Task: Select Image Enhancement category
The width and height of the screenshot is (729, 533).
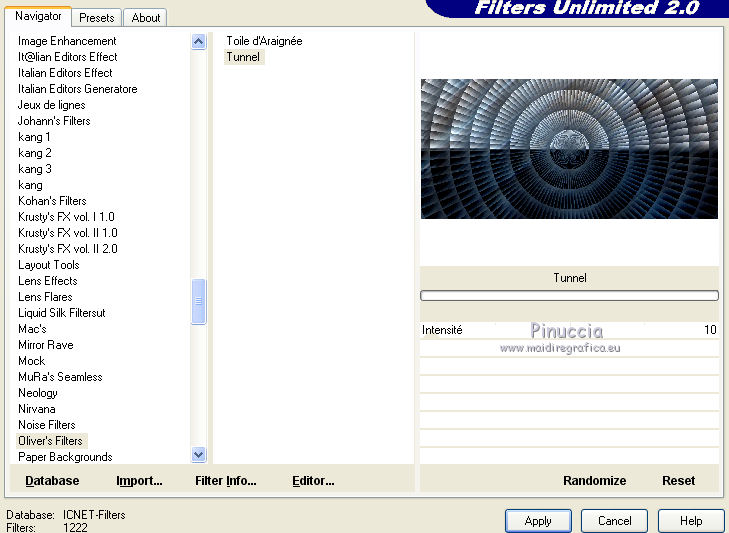Action: coord(67,41)
